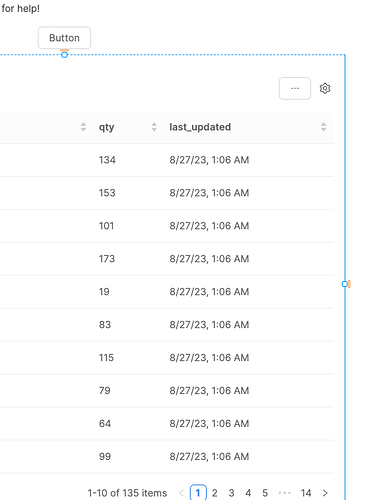This screenshot has height=500, width=379.
Task: Go to pagination page 3
Action: pos(231,493)
